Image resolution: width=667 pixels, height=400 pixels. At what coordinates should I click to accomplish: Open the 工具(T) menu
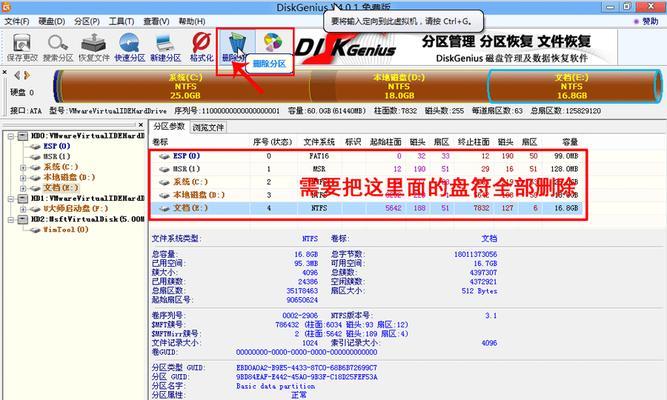pos(121,21)
